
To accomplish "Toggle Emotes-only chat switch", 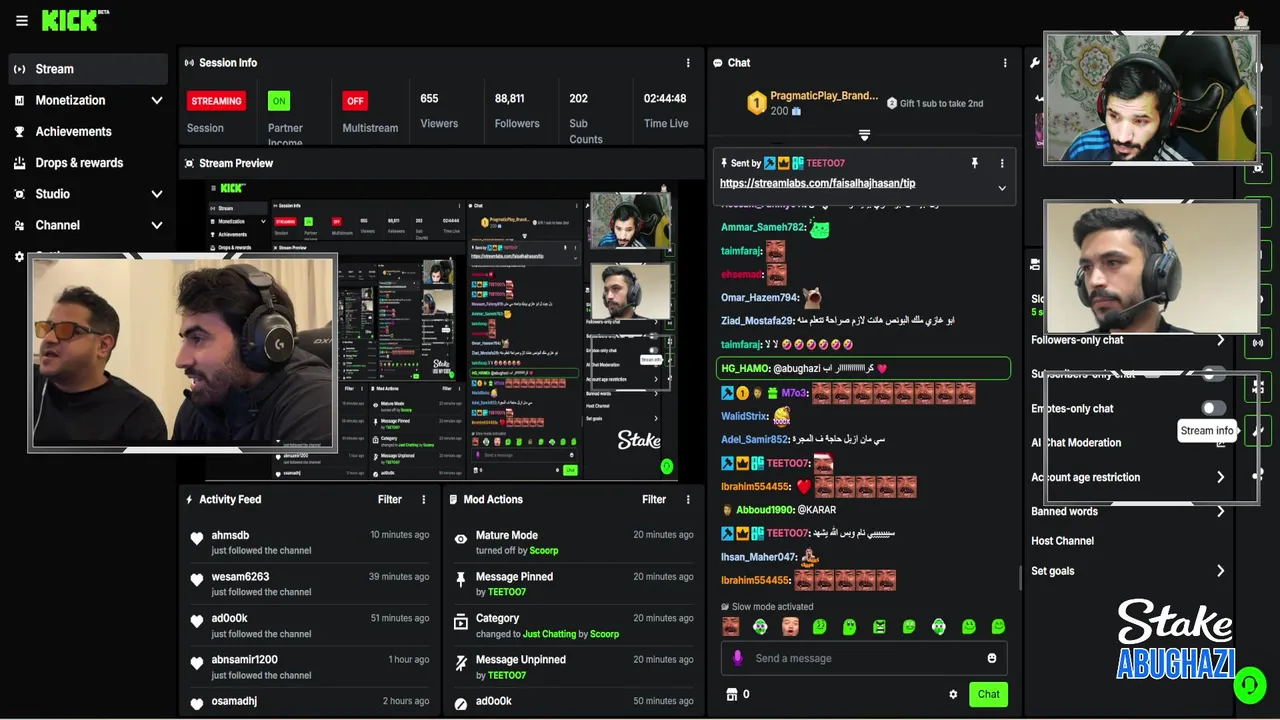I will click(1213, 408).
